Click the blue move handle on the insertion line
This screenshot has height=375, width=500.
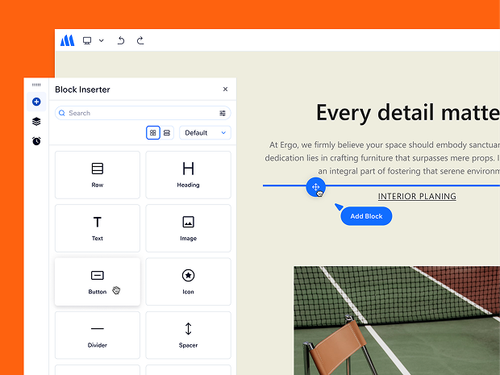pyautogui.click(x=315, y=187)
